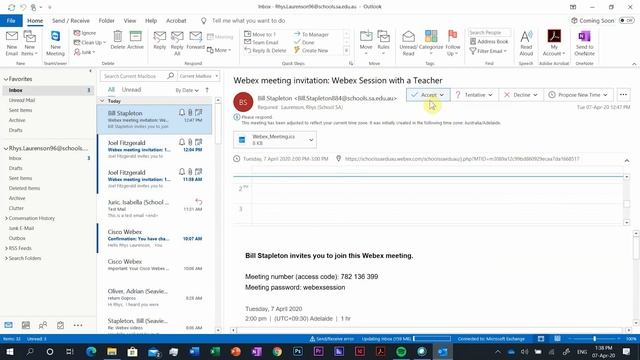
Task: Open Photoshop from the Windows taskbar
Action: 298,351
